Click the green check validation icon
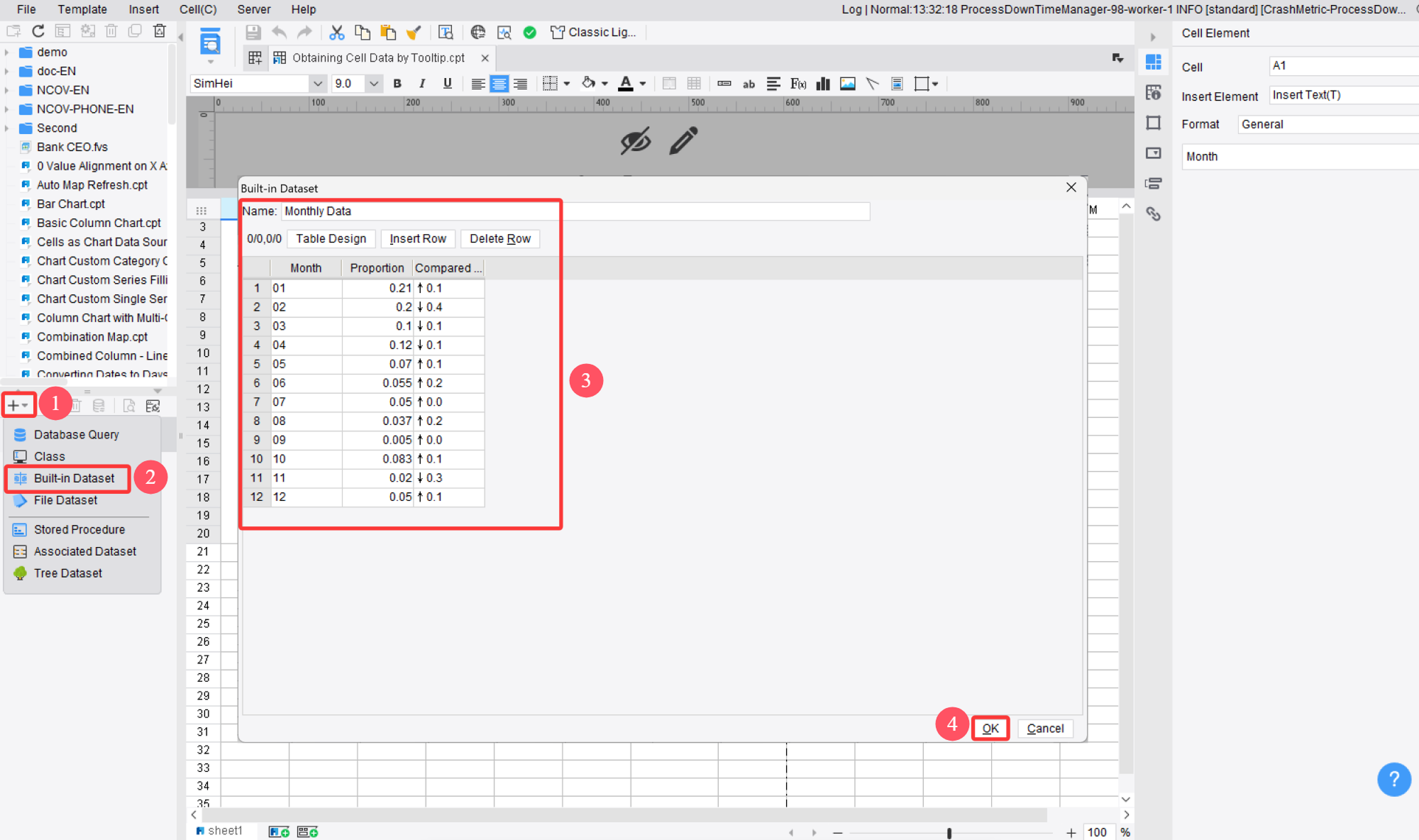Viewport: 1419px width, 840px height. (x=530, y=33)
